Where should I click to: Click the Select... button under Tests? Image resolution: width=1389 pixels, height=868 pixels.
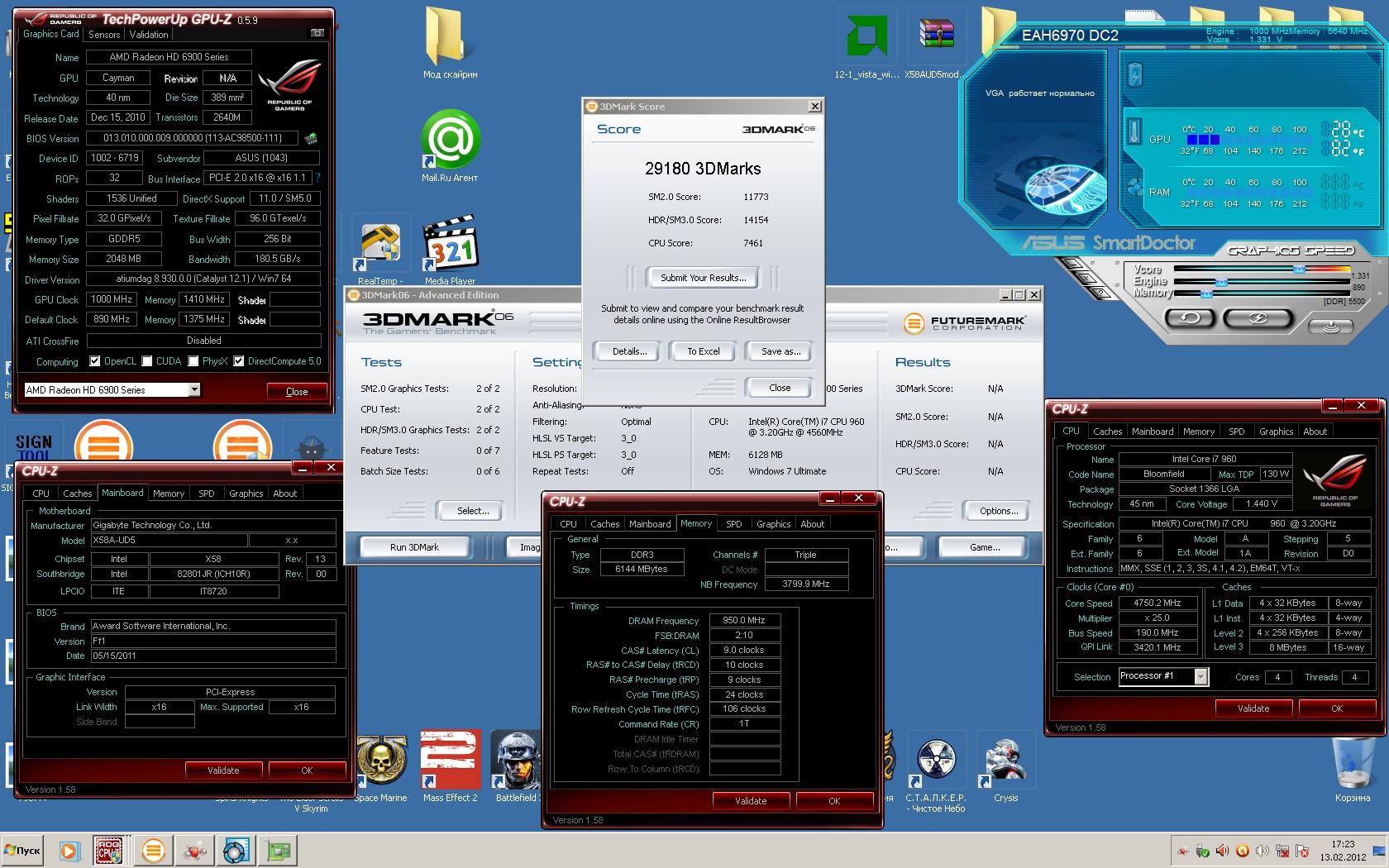click(x=473, y=511)
